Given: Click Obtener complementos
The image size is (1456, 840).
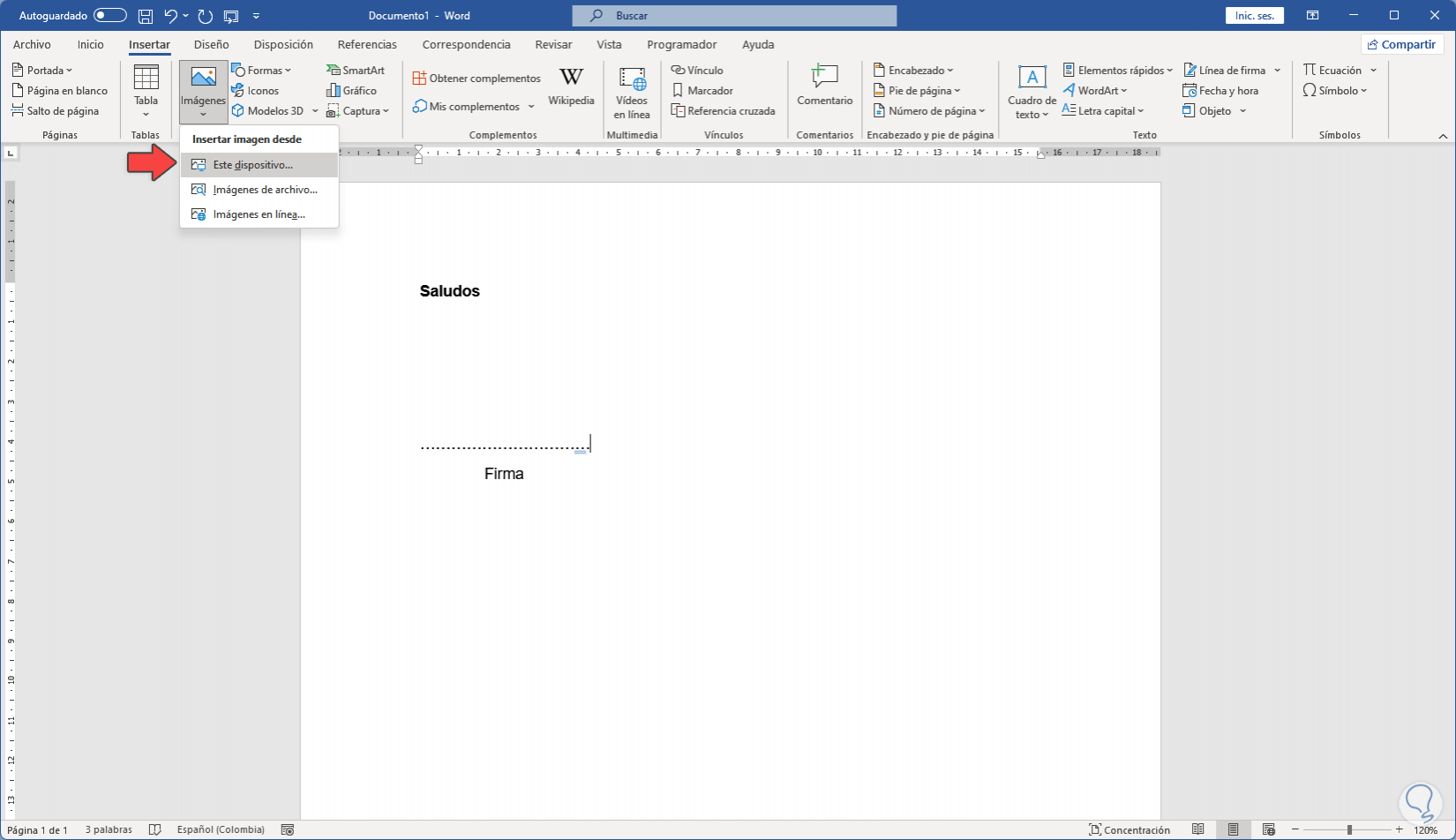Looking at the screenshot, I should click(477, 79).
